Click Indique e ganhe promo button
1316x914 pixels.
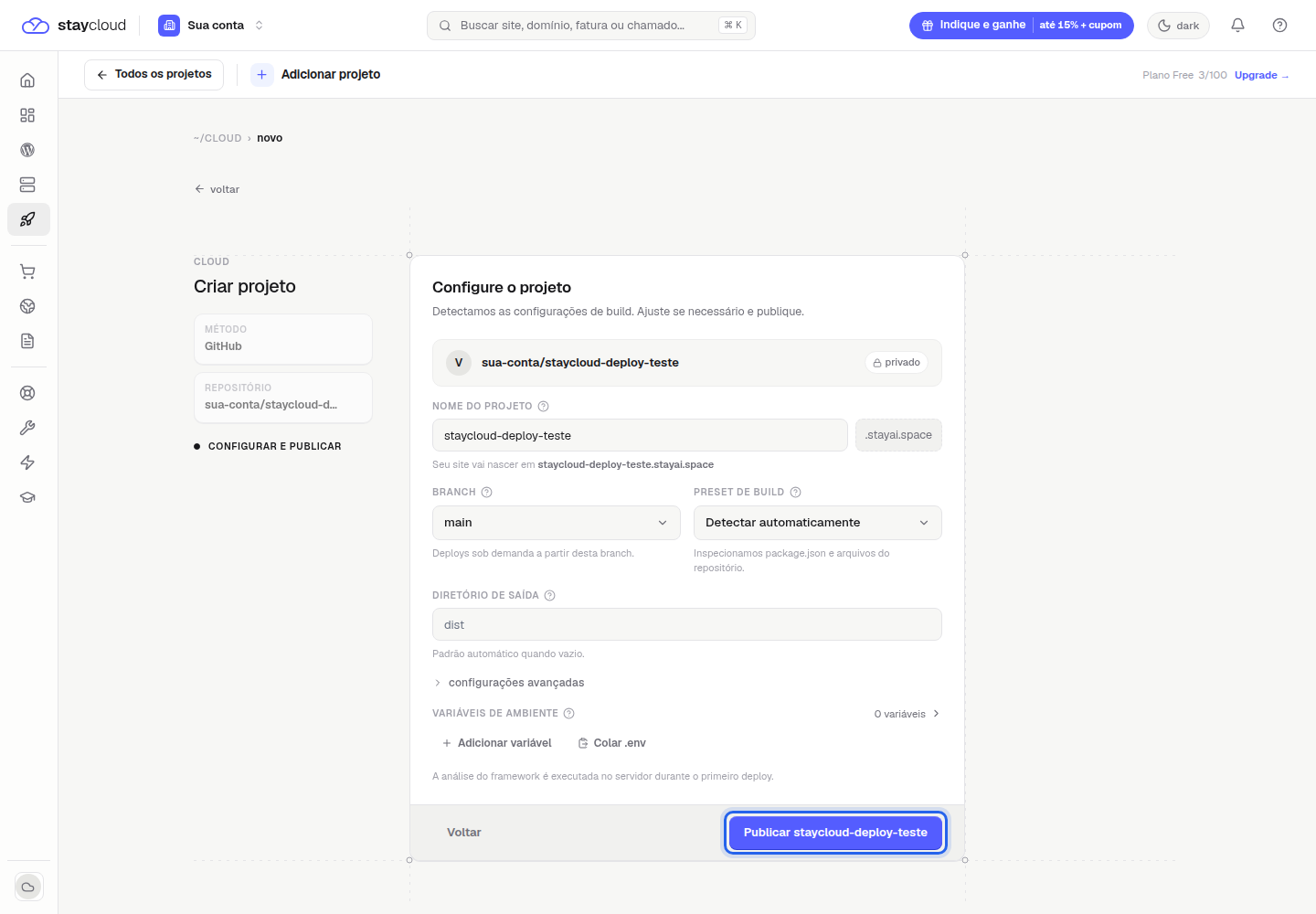[1021, 26]
